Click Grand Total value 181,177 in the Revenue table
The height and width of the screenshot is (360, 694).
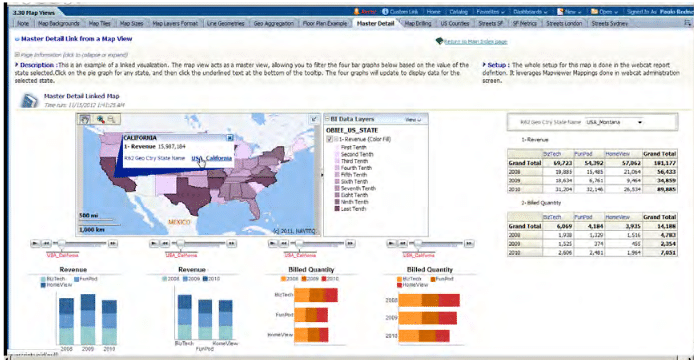(x=659, y=163)
